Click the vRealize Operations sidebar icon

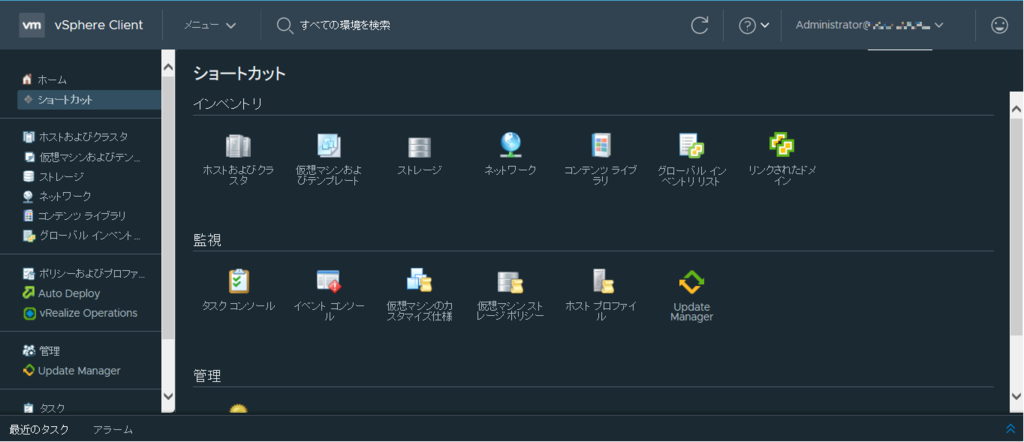(29, 313)
